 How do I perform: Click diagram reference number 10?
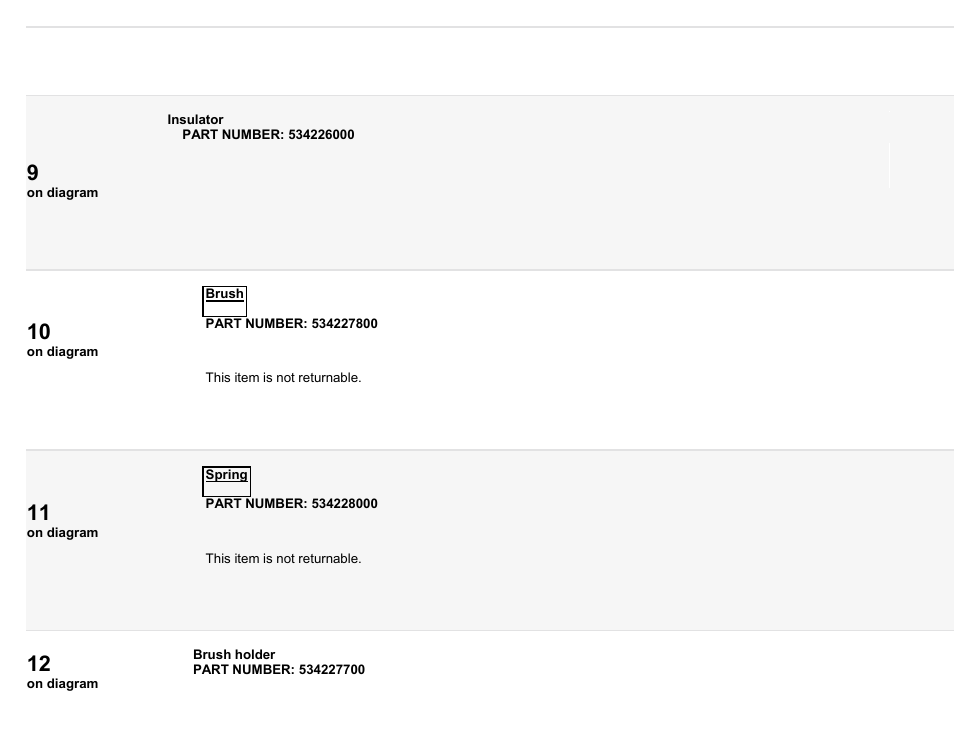39,332
